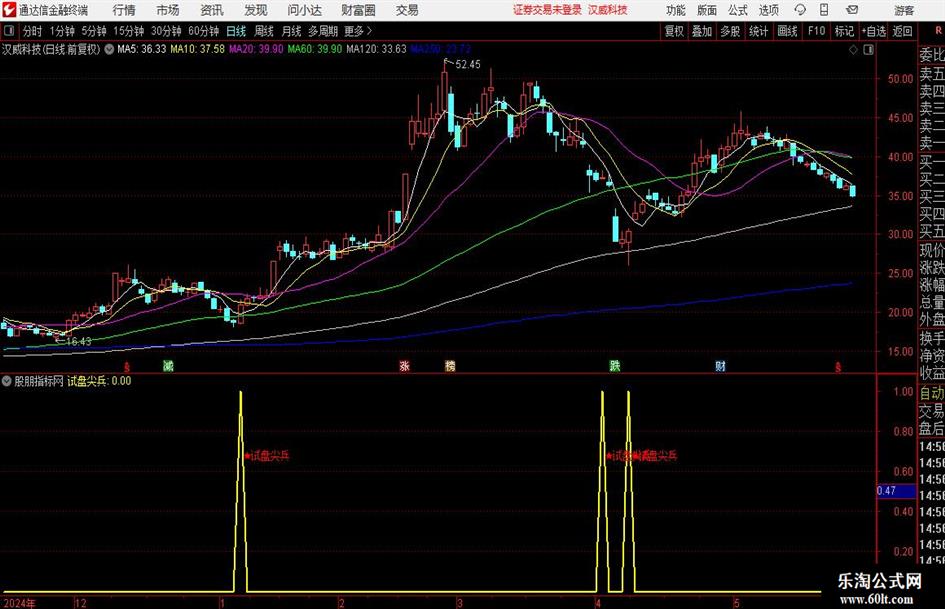
Task: Click the 统计 statistics button
Action: point(758,31)
